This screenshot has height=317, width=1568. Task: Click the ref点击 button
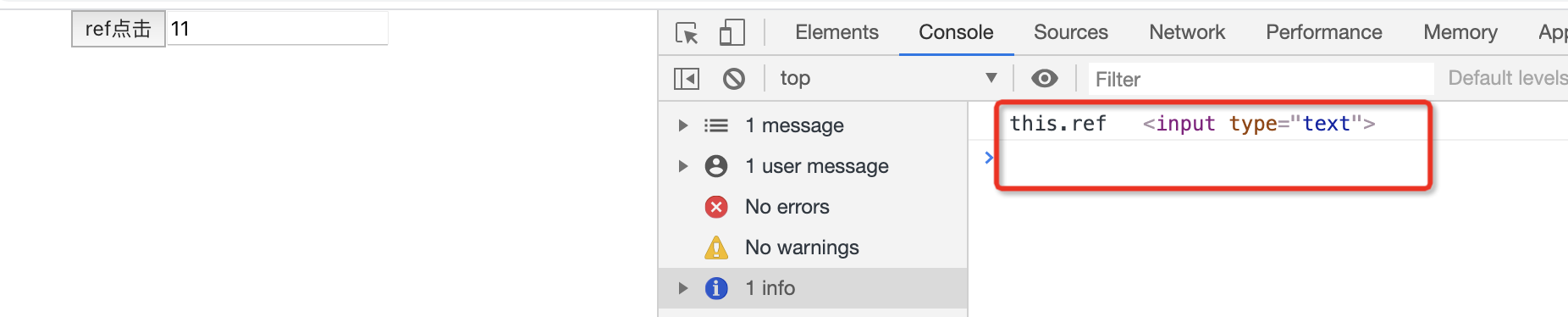point(119,29)
